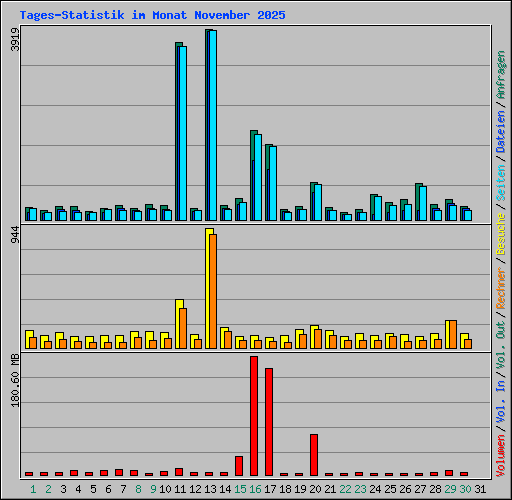Click the tallest red volume bar for day 16

254,416
